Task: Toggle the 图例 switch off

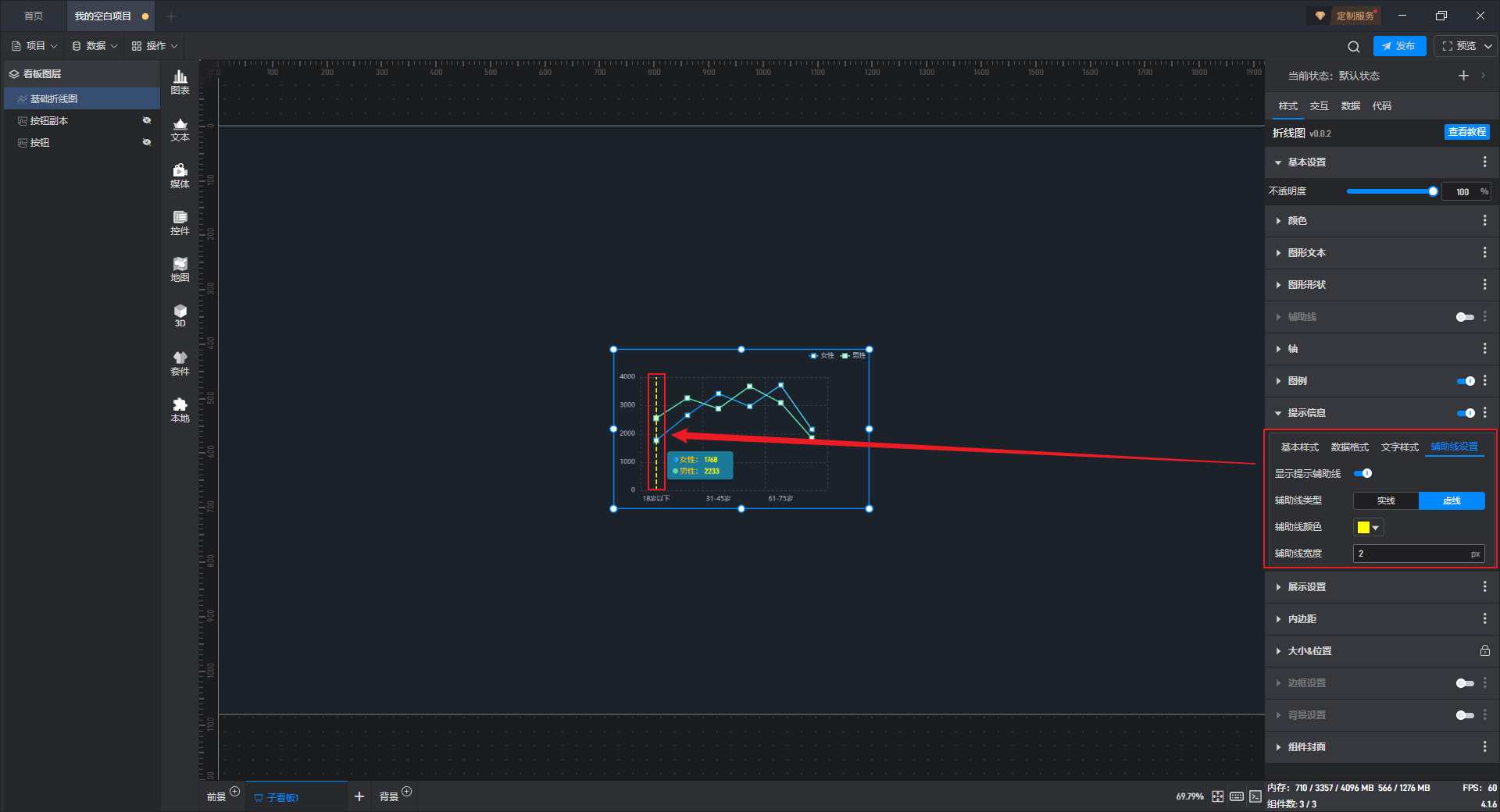Action: pyautogui.click(x=1466, y=381)
